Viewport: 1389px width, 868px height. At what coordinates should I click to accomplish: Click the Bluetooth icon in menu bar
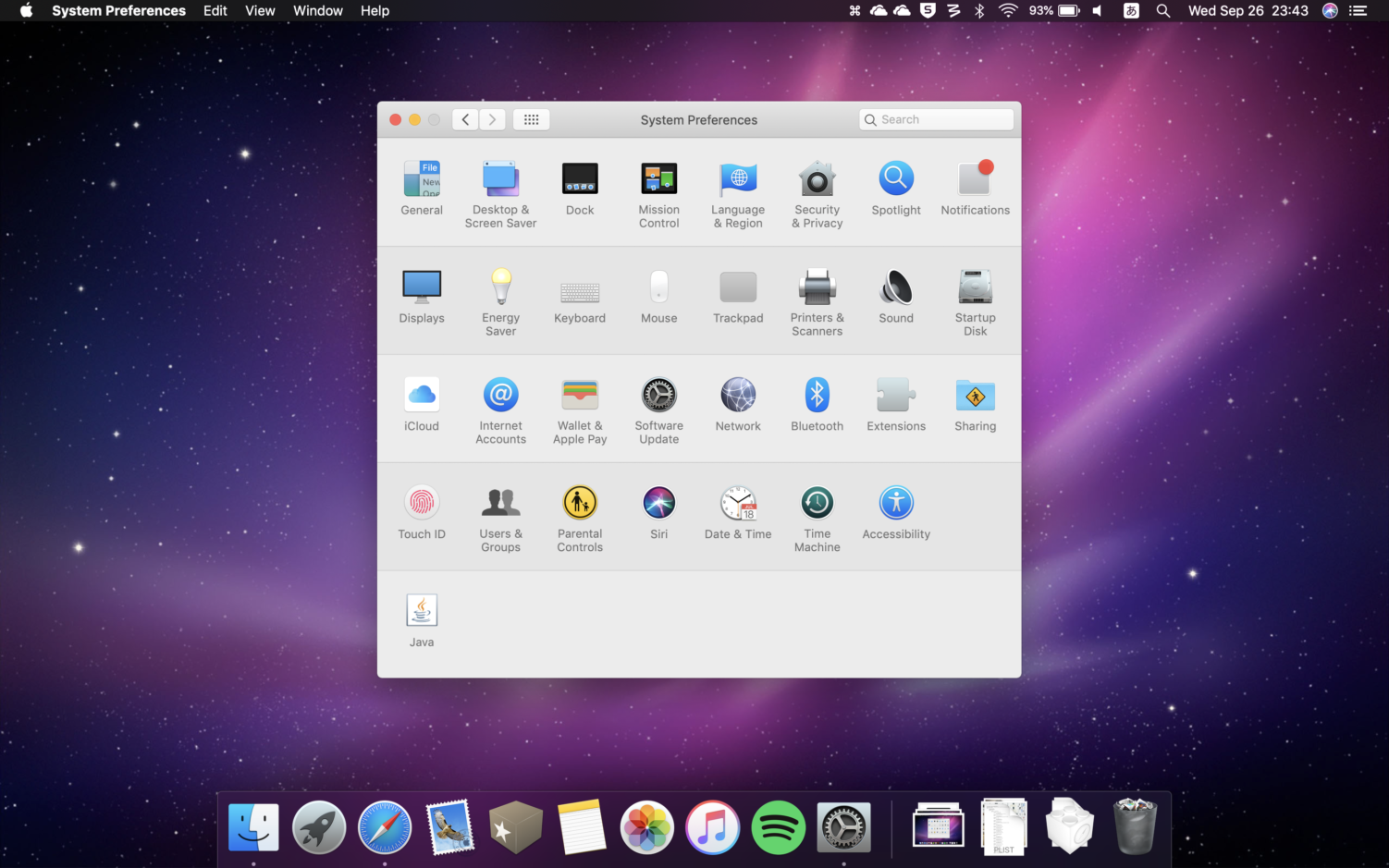(979, 10)
